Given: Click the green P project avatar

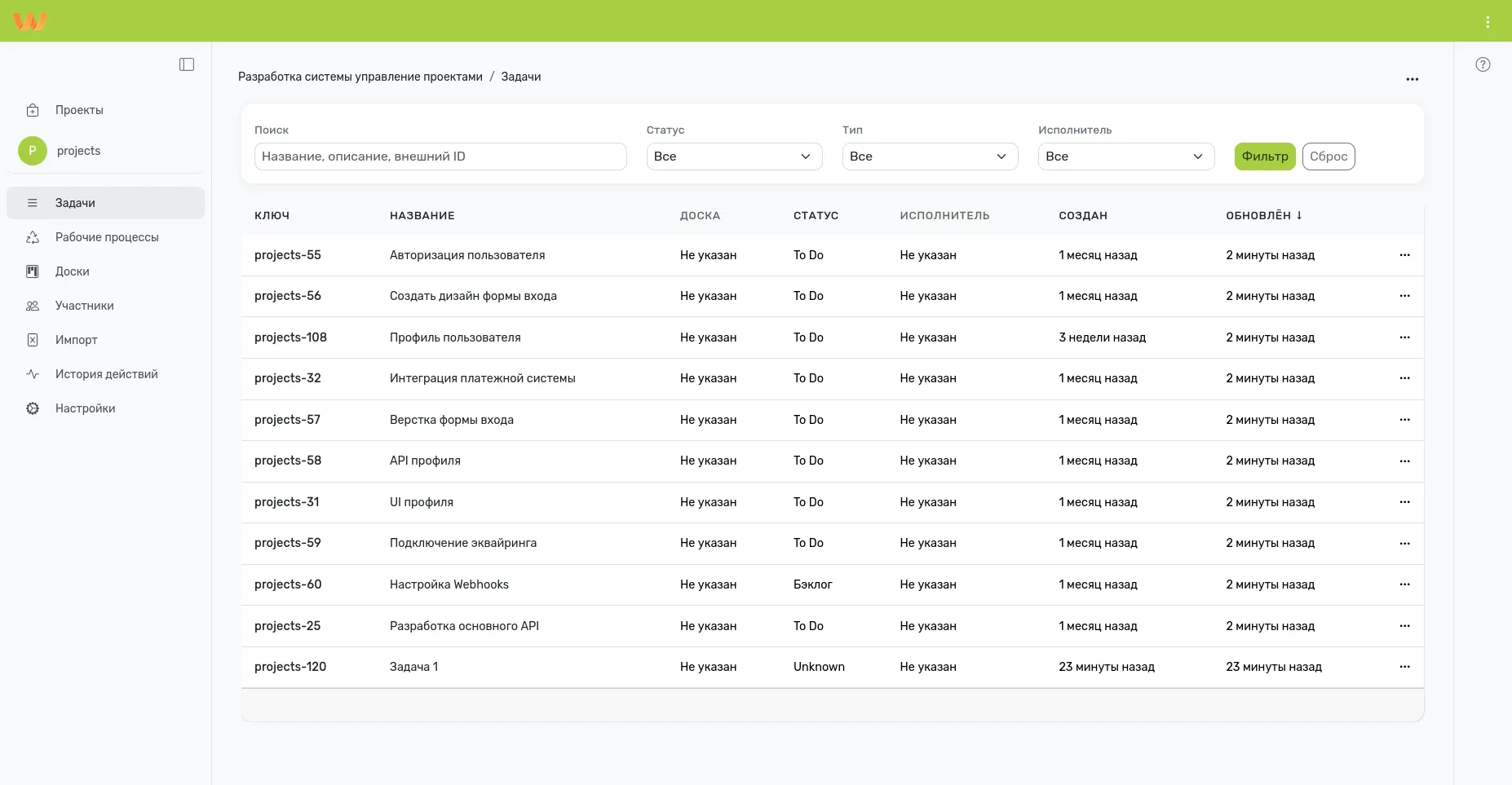Looking at the screenshot, I should click(x=33, y=151).
